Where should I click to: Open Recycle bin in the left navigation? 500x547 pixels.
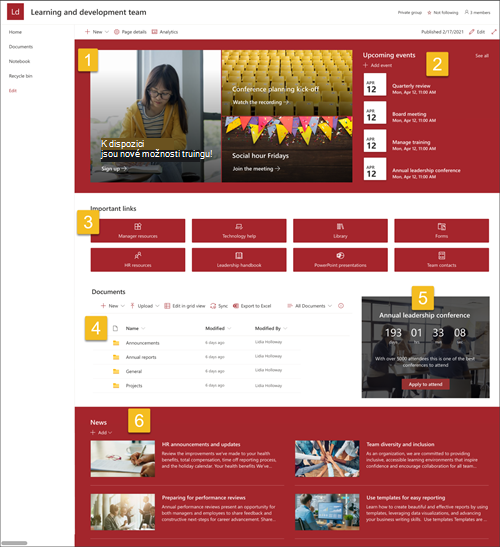click(x=21, y=76)
